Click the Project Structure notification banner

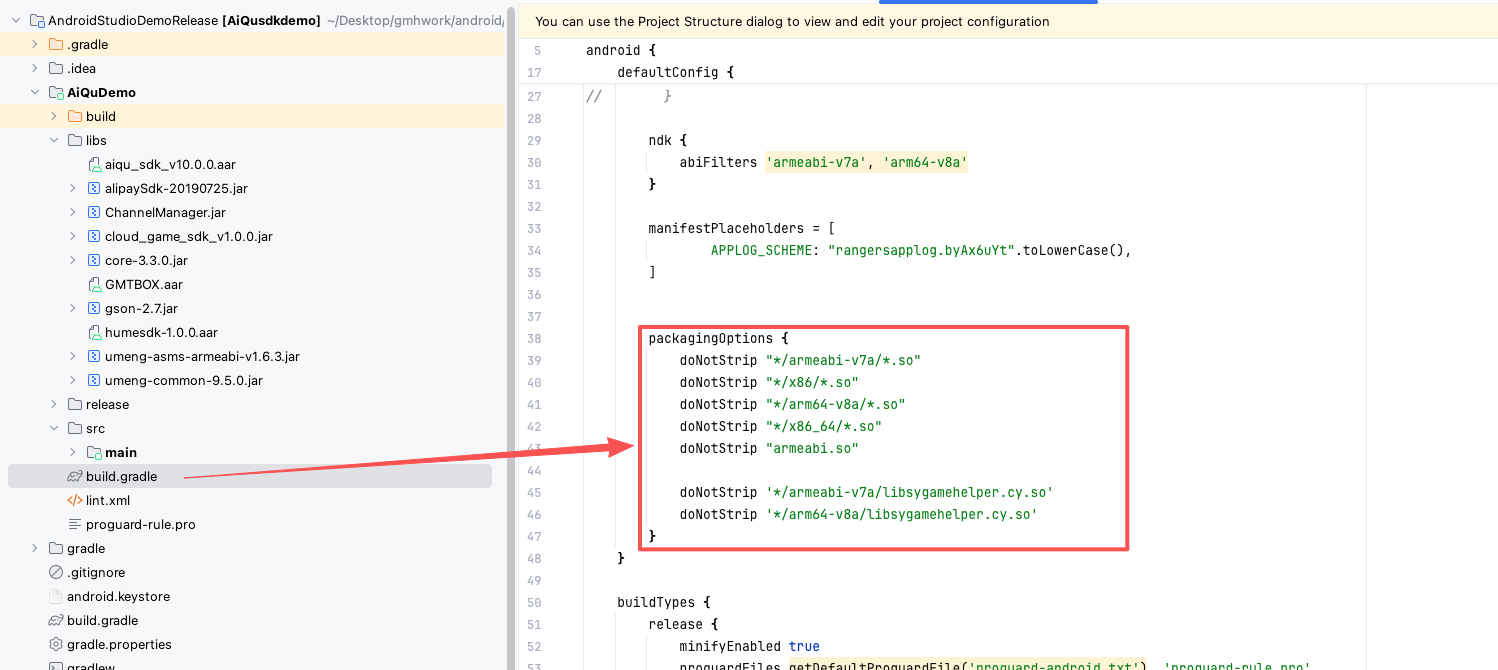[792, 21]
